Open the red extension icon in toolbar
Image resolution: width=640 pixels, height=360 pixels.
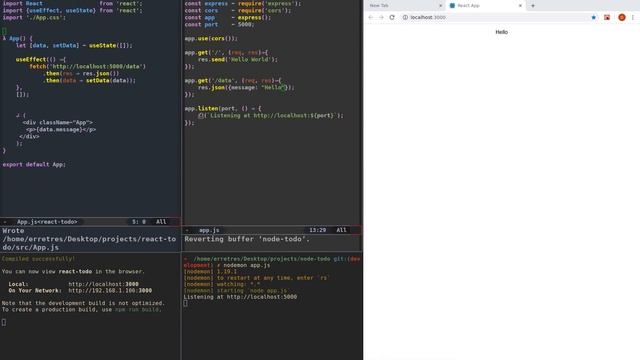coord(607,17)
